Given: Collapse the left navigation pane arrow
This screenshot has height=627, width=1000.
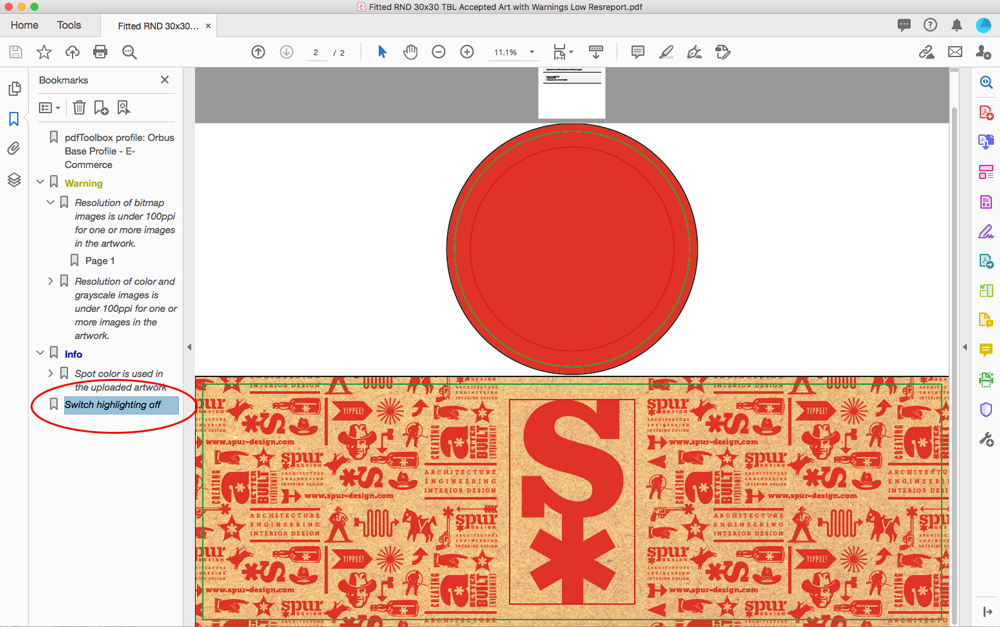Looking at the screenshot, I should click(x=189, y=347).
